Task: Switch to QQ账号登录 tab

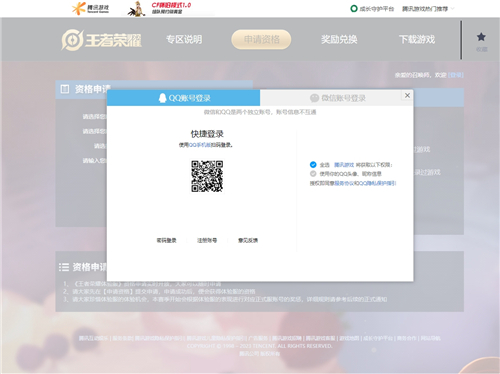Action: coord(183,98)
